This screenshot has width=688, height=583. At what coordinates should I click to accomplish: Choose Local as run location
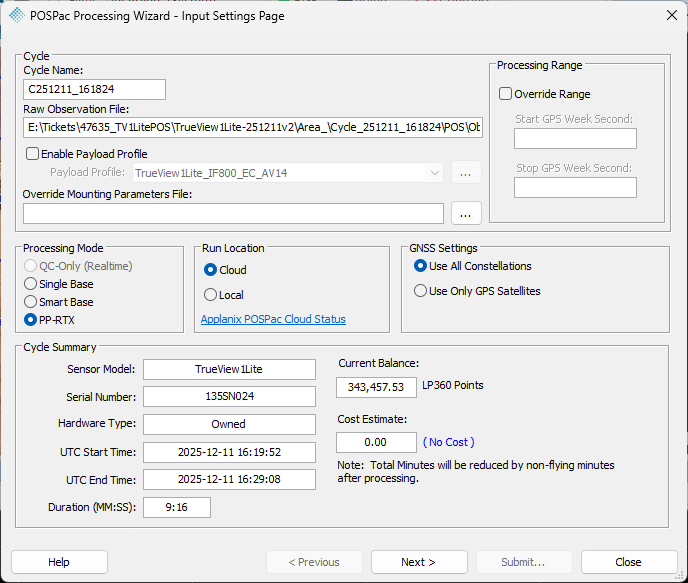(210, 295)
